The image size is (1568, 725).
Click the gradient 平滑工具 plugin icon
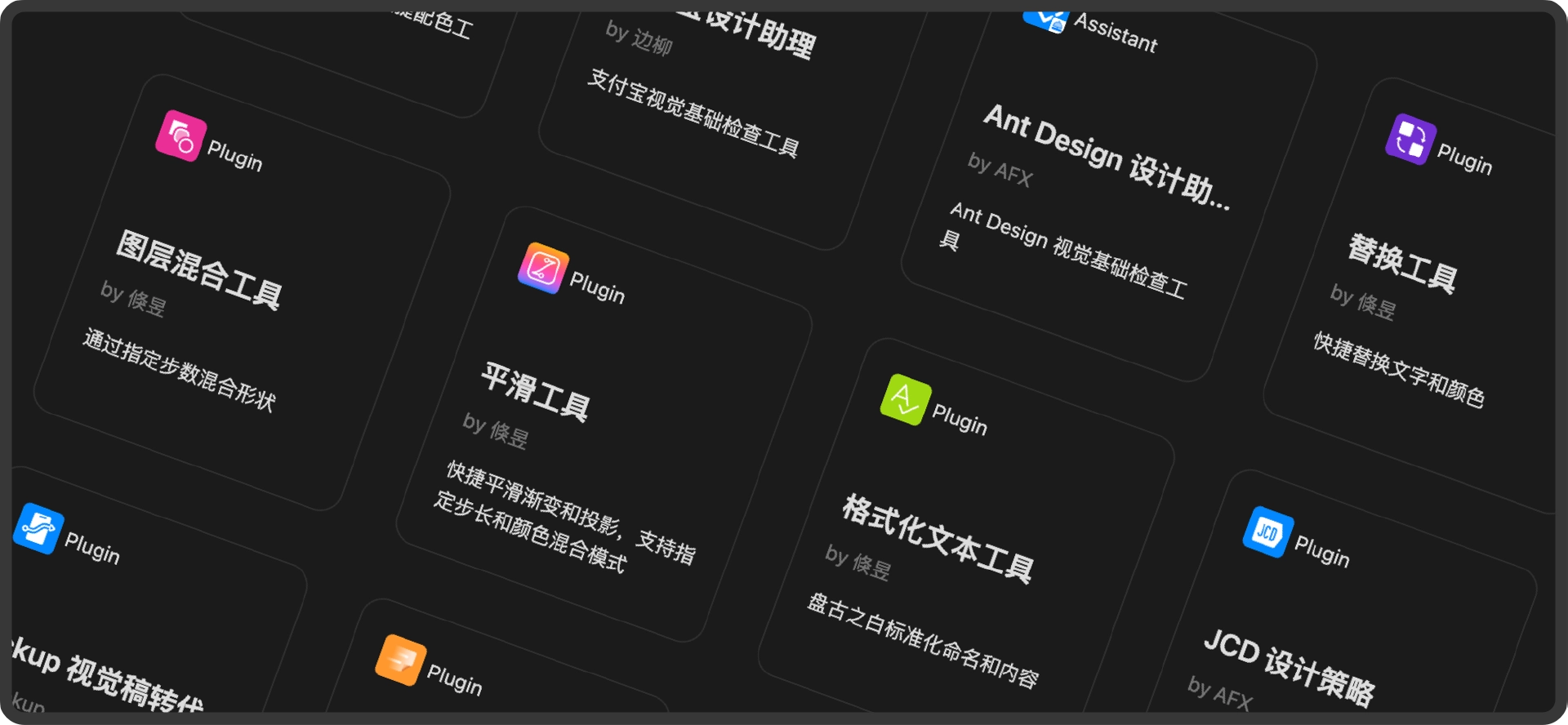(x=543, y=268)
